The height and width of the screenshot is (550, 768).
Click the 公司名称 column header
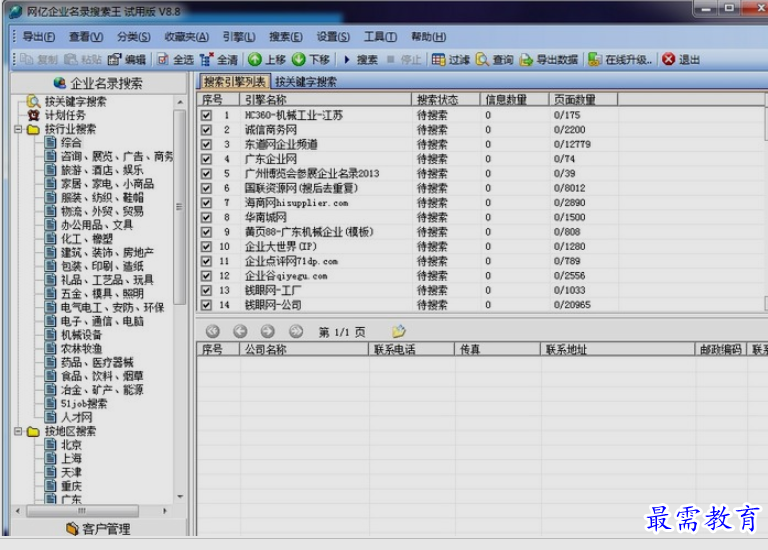coord(304,349)
